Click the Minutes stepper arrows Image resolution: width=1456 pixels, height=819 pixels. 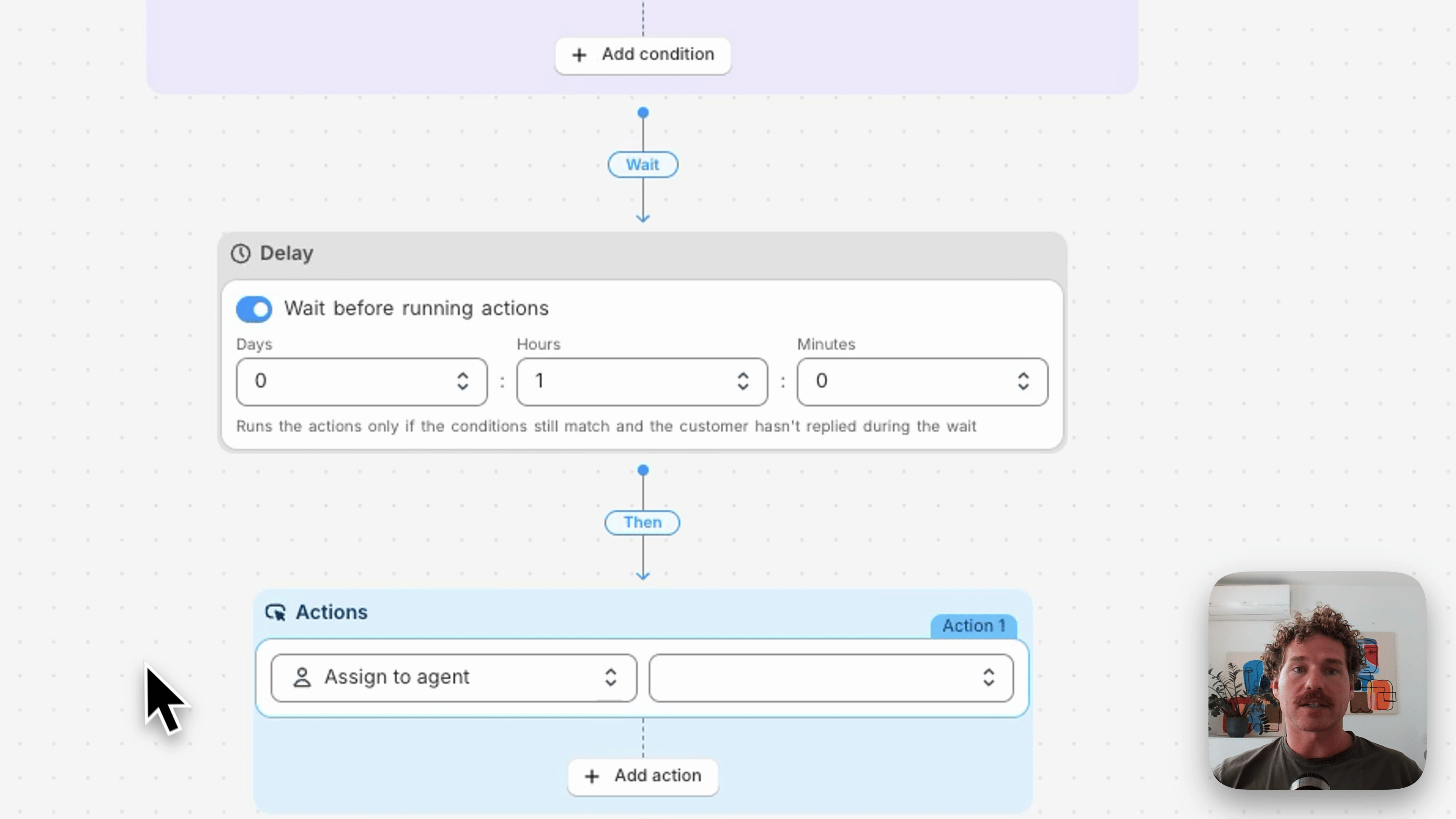(x=1024, y=381)
